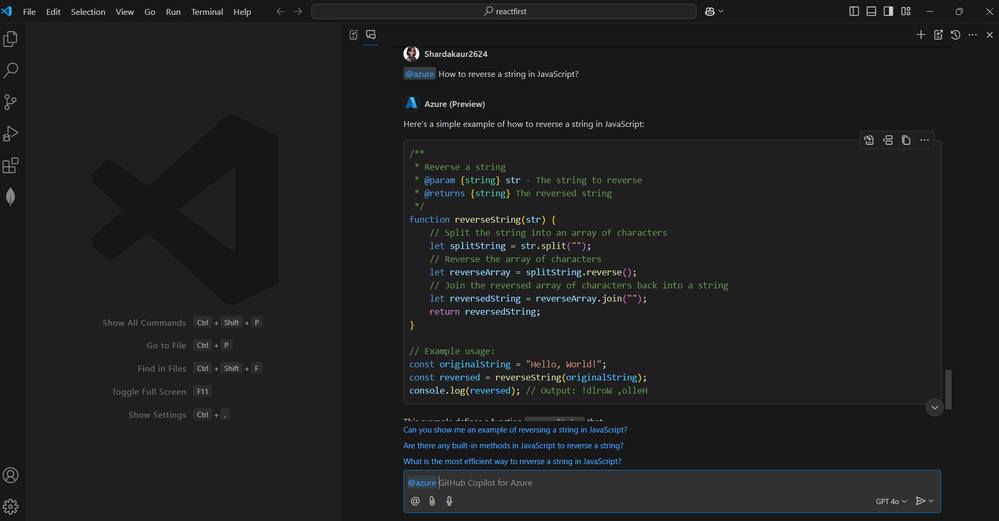Open code block more actions ellipsis
999x521 pixels.
[x=924, y=140]
